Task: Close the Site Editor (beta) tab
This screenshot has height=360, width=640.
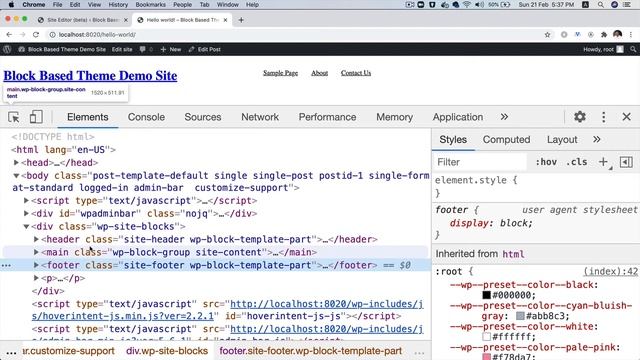Action: pos(126,20)
